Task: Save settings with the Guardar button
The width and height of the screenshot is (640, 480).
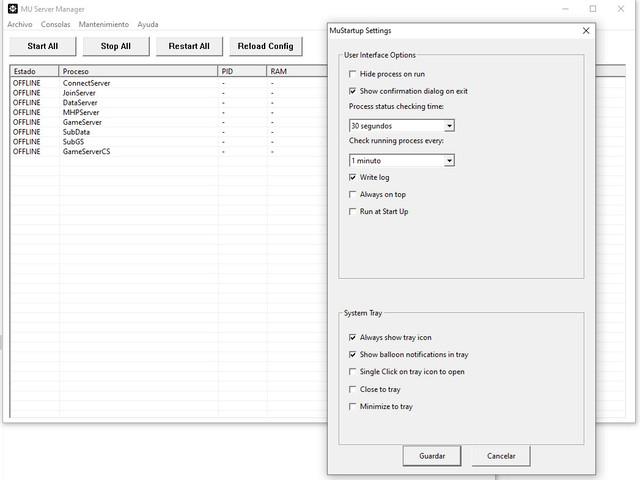Action: (x=432, y=456)
